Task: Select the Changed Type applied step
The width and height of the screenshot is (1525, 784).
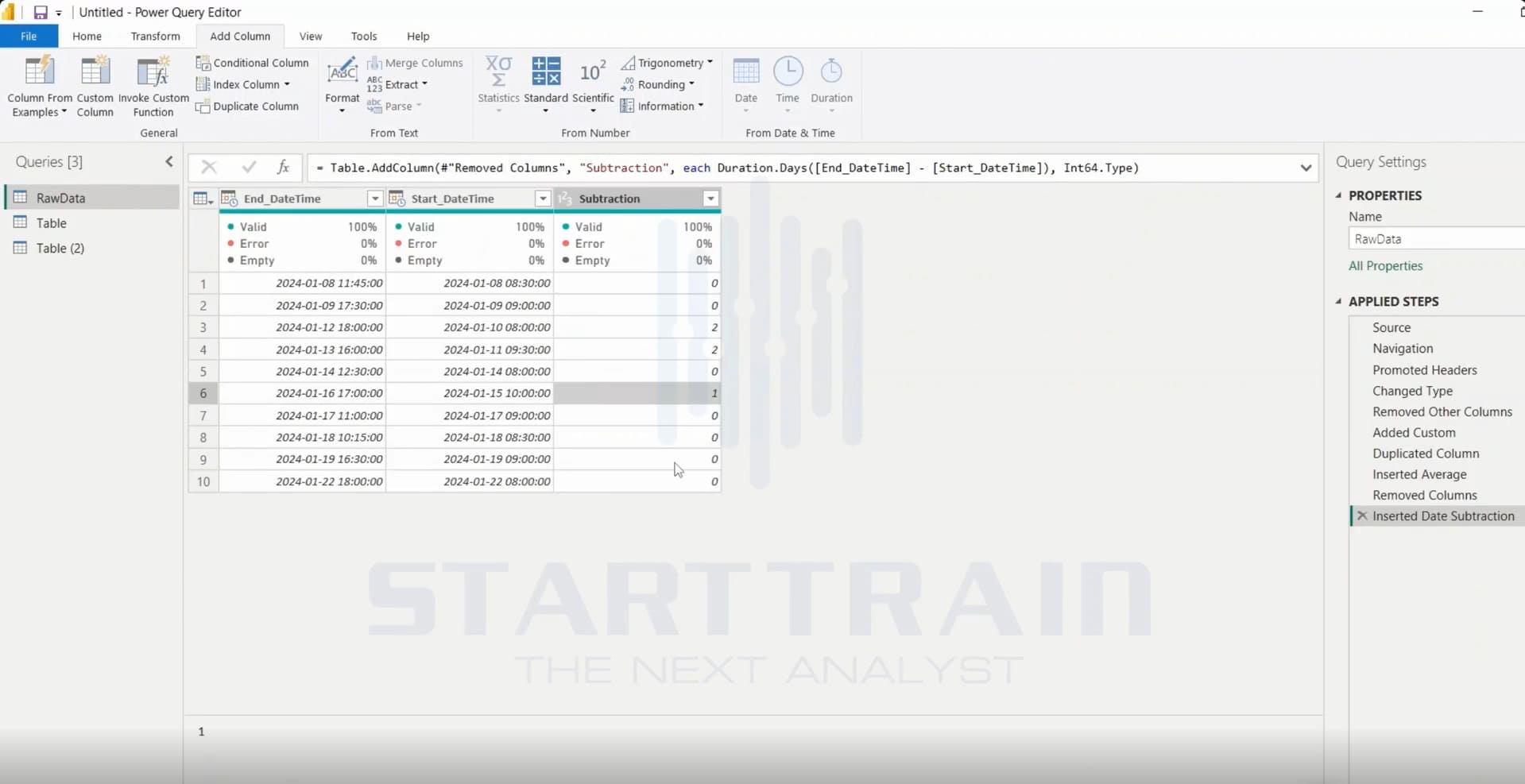Action: pyautogui.click(x=1412, y=391)
